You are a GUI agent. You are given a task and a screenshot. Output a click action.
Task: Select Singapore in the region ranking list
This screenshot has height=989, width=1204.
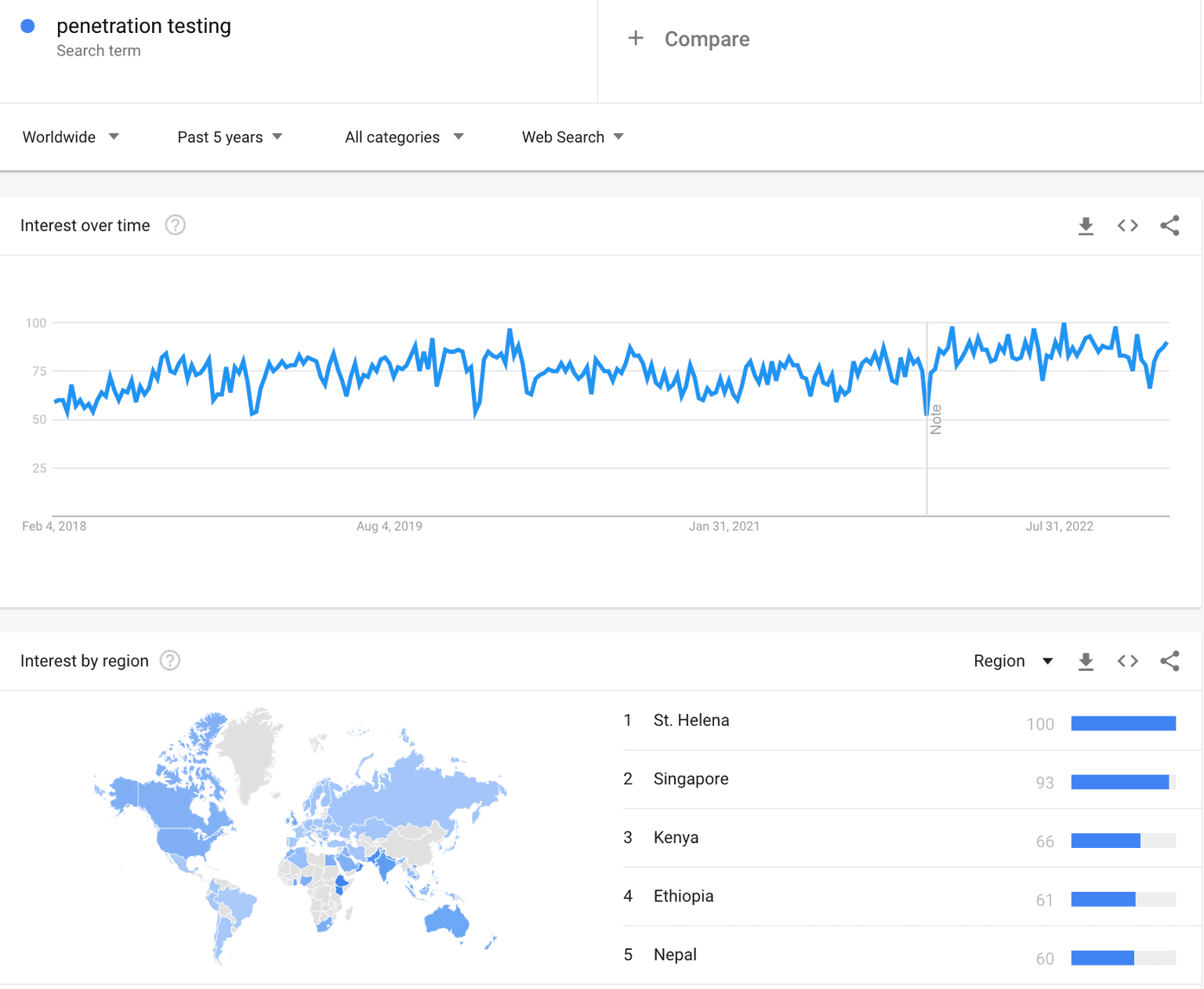[x=691, y=779]
